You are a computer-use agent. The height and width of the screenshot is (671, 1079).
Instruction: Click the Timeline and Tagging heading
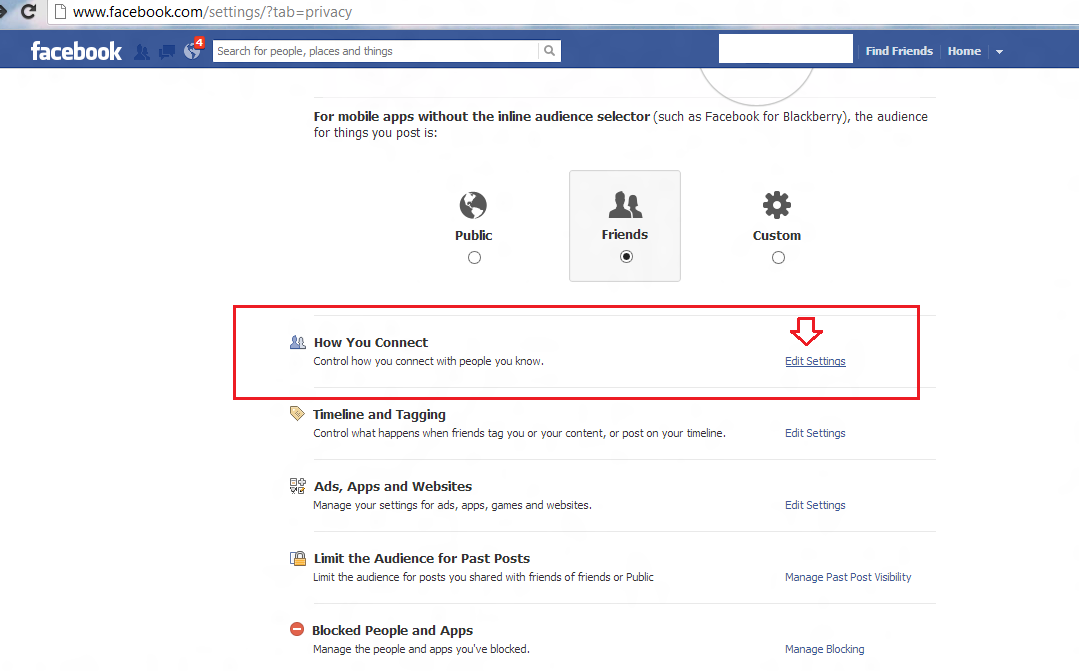point(379,414)
